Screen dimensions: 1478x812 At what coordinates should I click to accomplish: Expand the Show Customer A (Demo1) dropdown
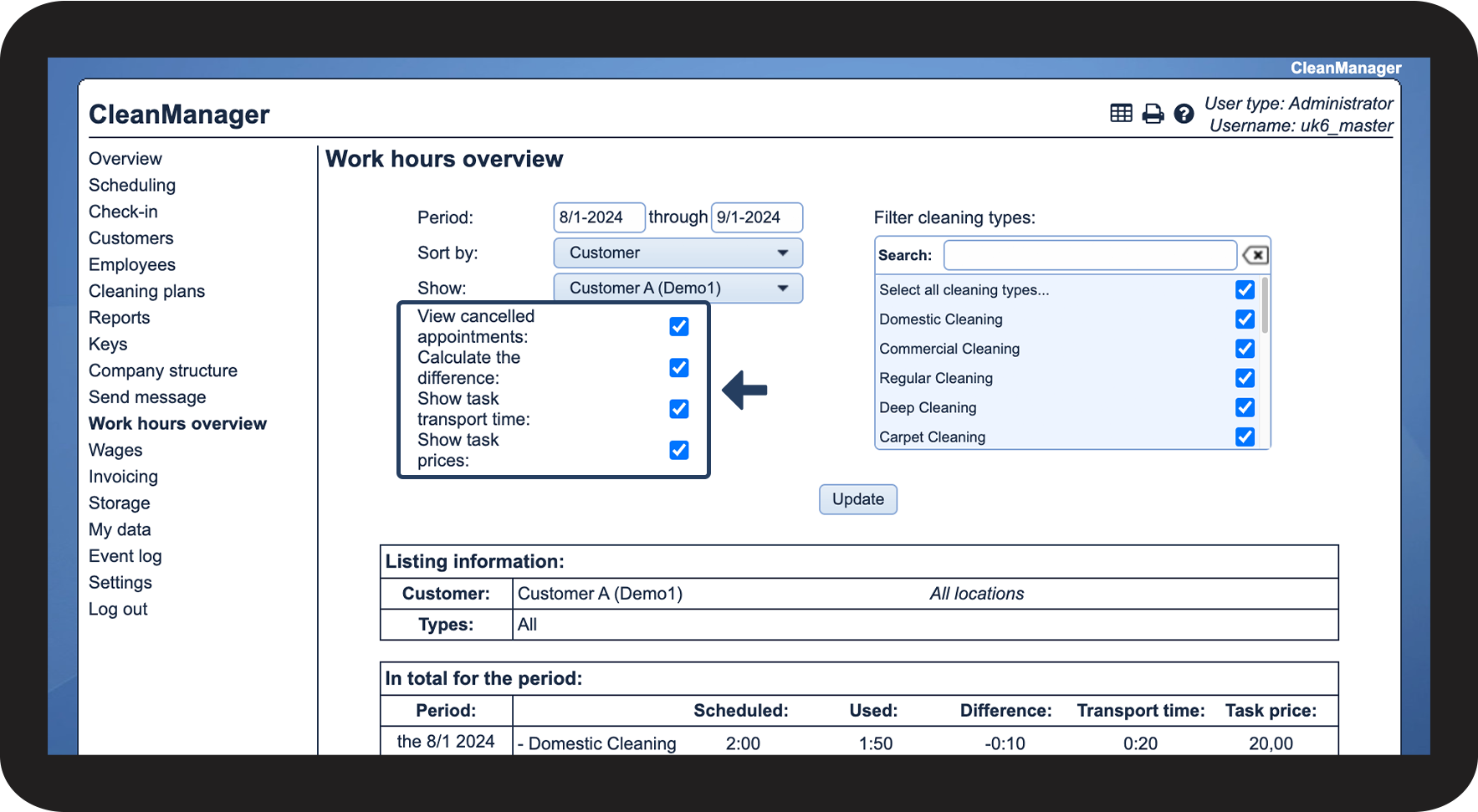(x=678, y=289)
